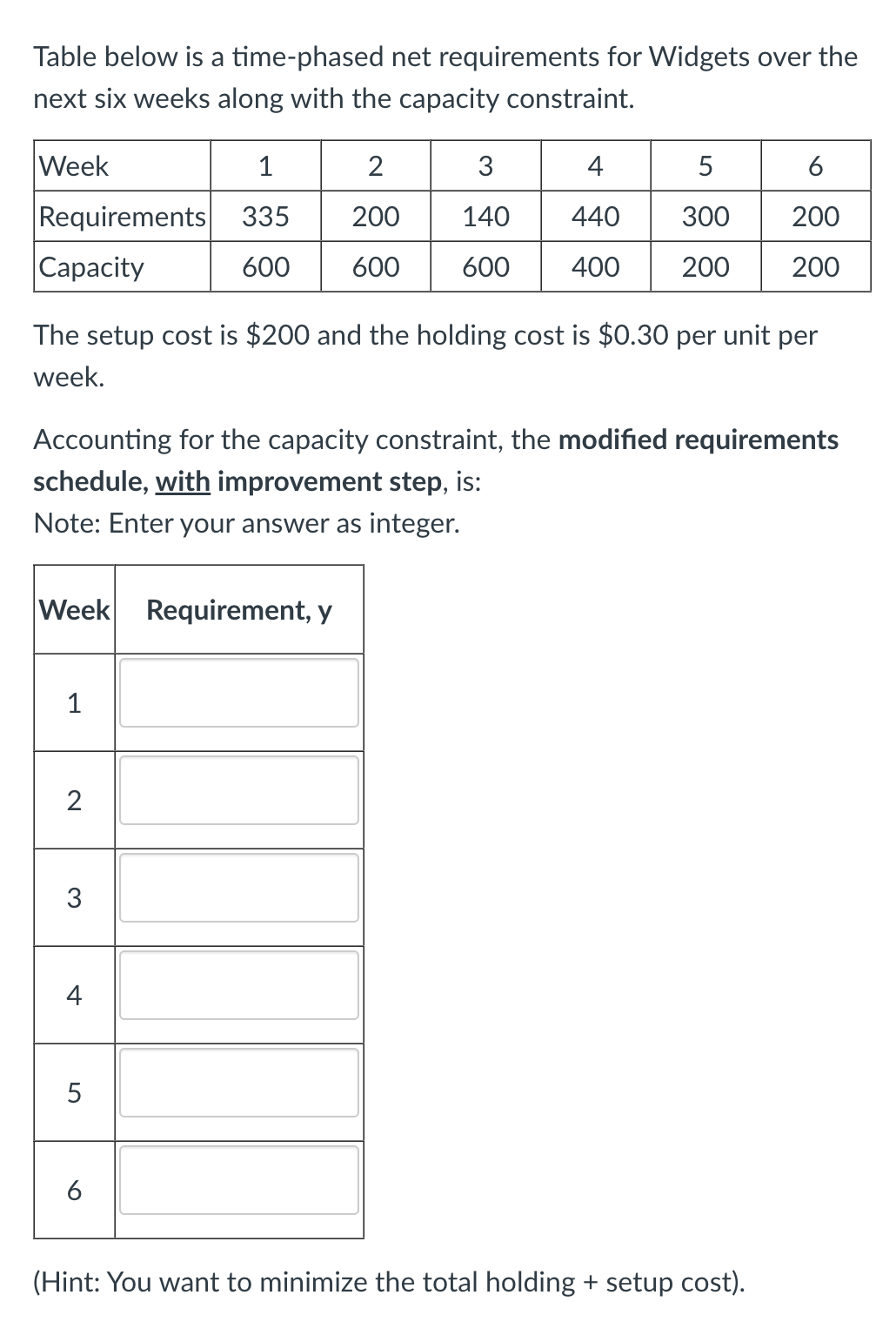Viewport: 896px width, 1342px height.
Task: Click the capacity value 600 under week 1
Action: [264, 267]
